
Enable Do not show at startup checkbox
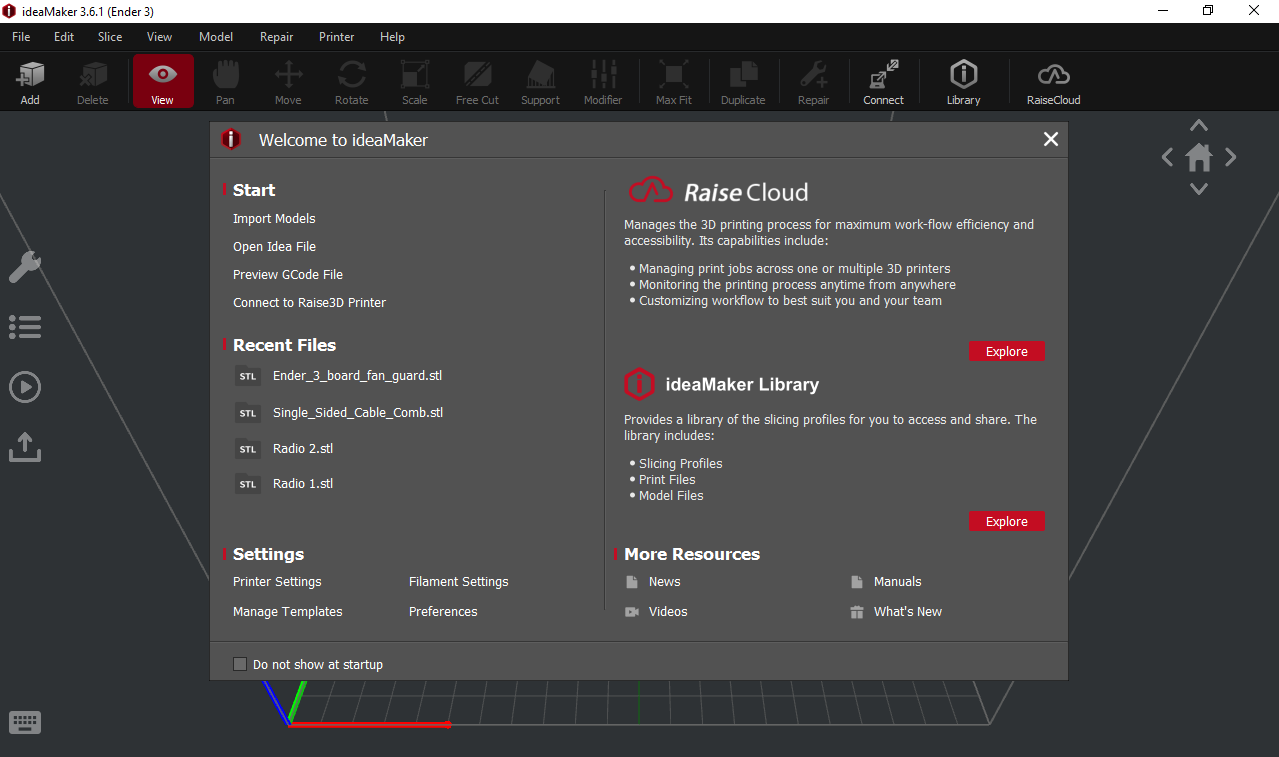240,664
